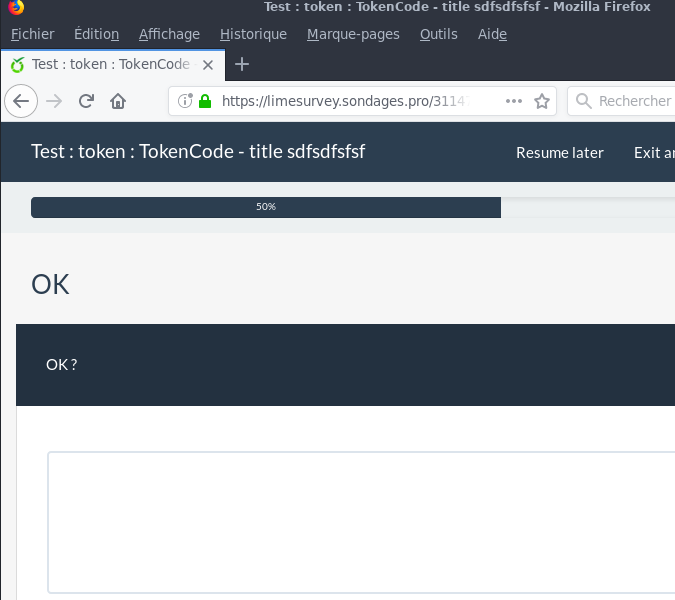Click the Resume later link
Viewport: 675px width, 600px height.
pos(560,153)
